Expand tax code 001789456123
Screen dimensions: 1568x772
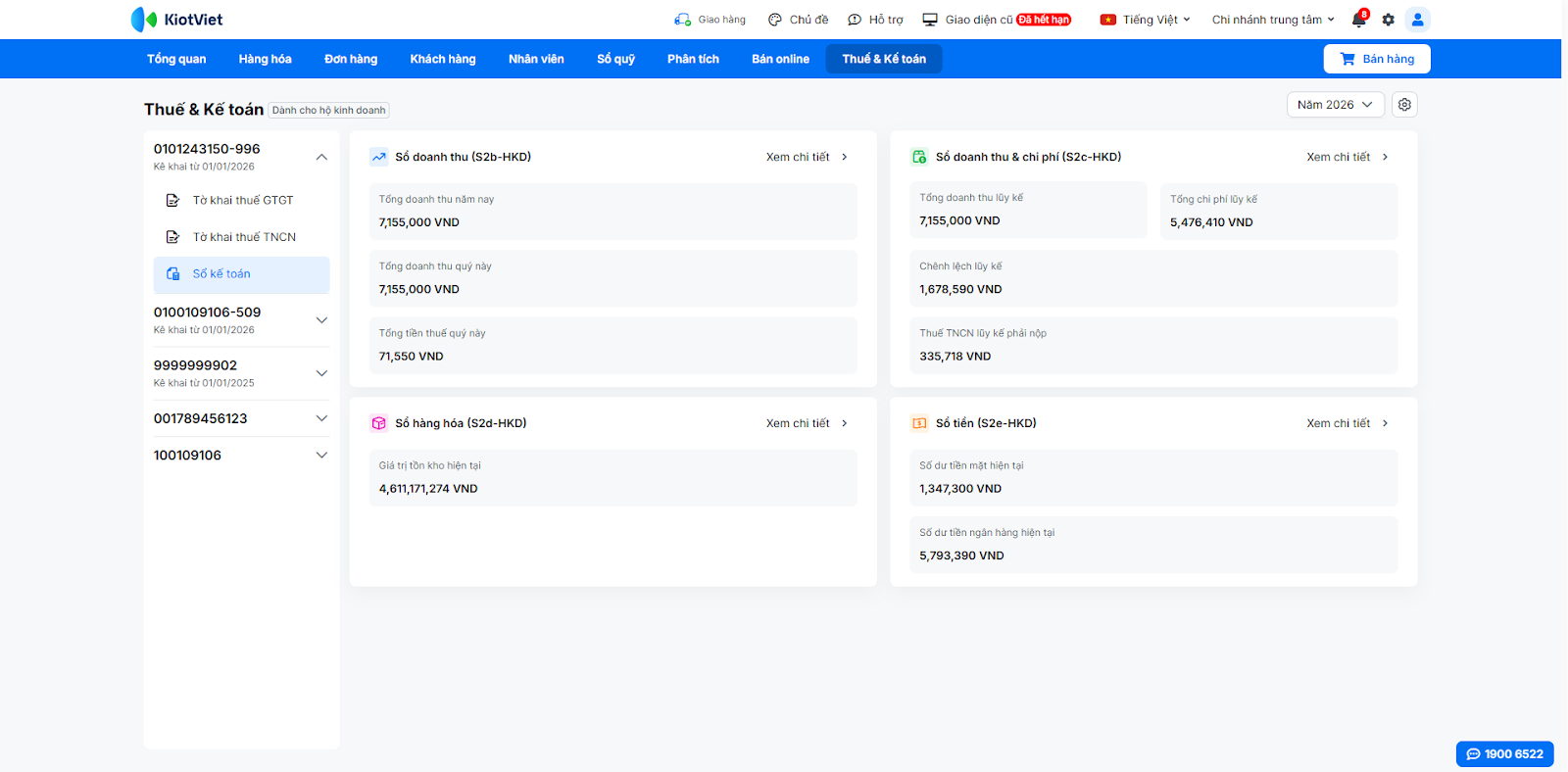click(321, 418)
